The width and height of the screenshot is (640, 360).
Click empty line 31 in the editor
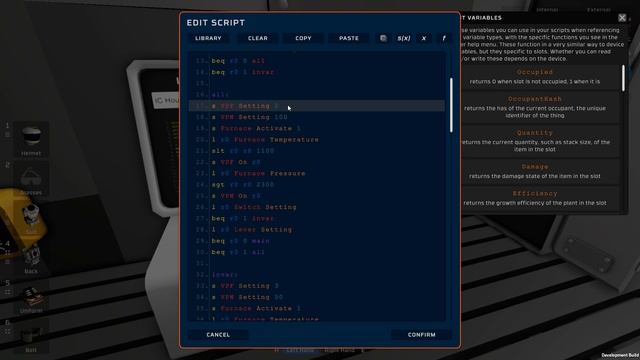pos(316,263)
